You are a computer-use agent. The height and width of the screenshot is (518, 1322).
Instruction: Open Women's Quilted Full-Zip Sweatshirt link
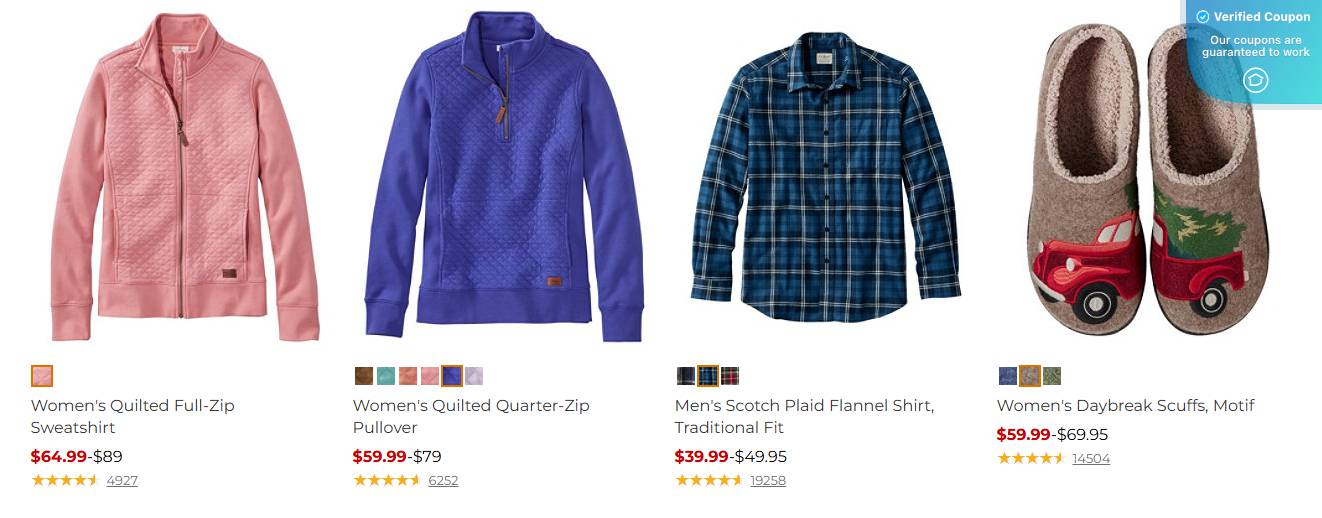pyautogui.click(x=133, y=416)
